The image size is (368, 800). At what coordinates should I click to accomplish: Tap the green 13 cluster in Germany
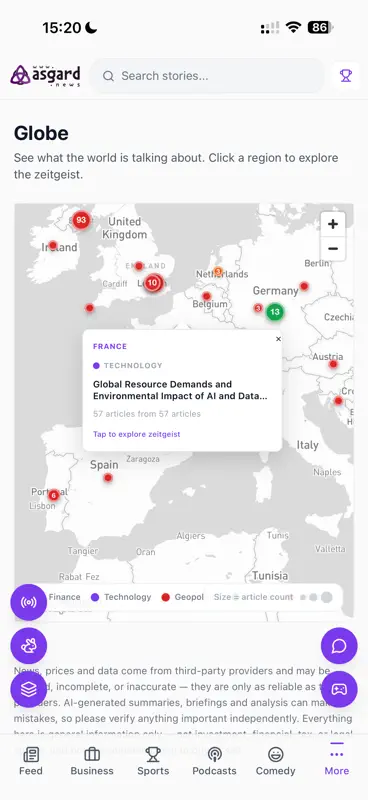click(275, 312)
